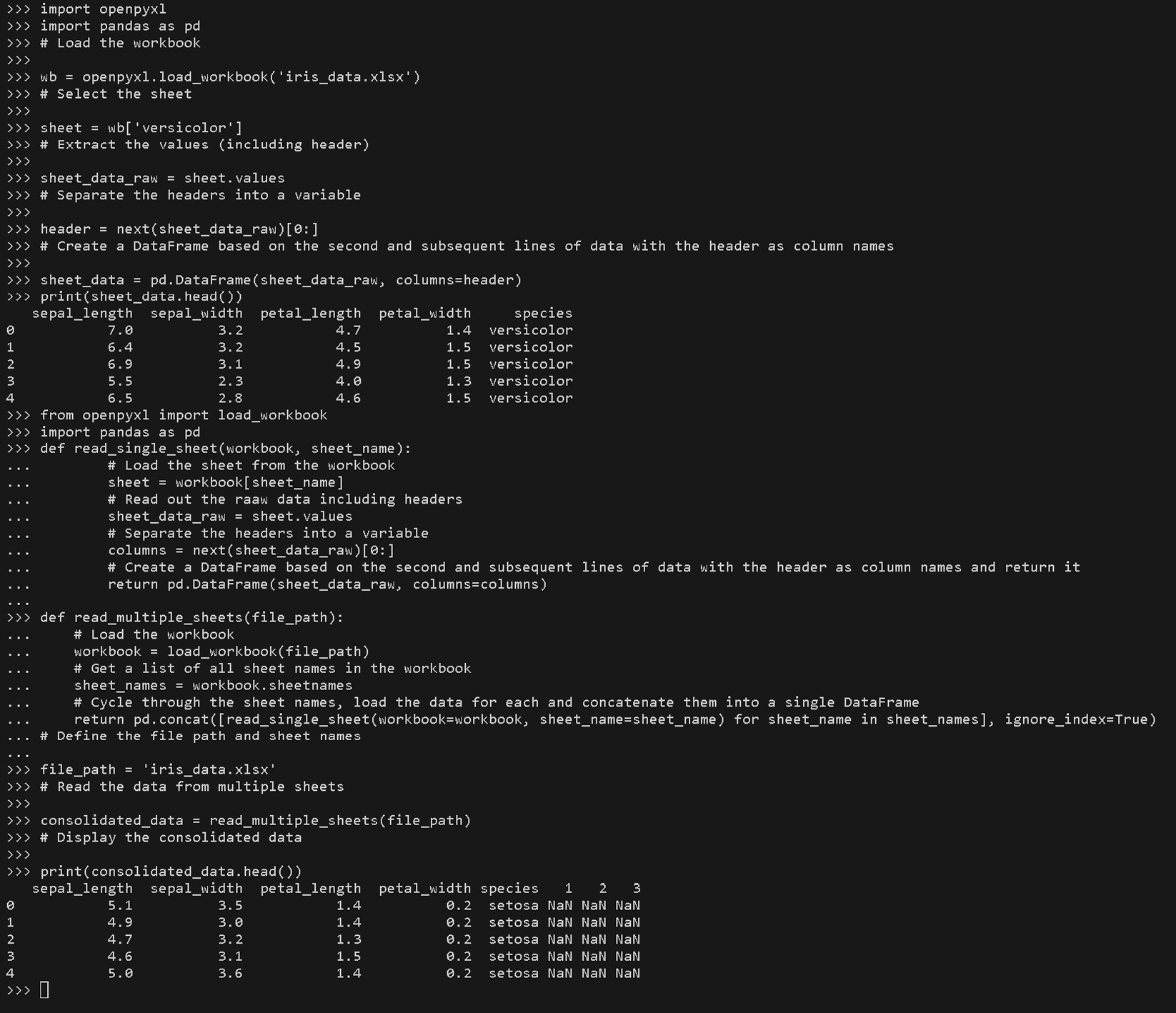Click the print(consolidated_data.head()) command
The image size is (1176, 1013).
click(x=171, y=872)
